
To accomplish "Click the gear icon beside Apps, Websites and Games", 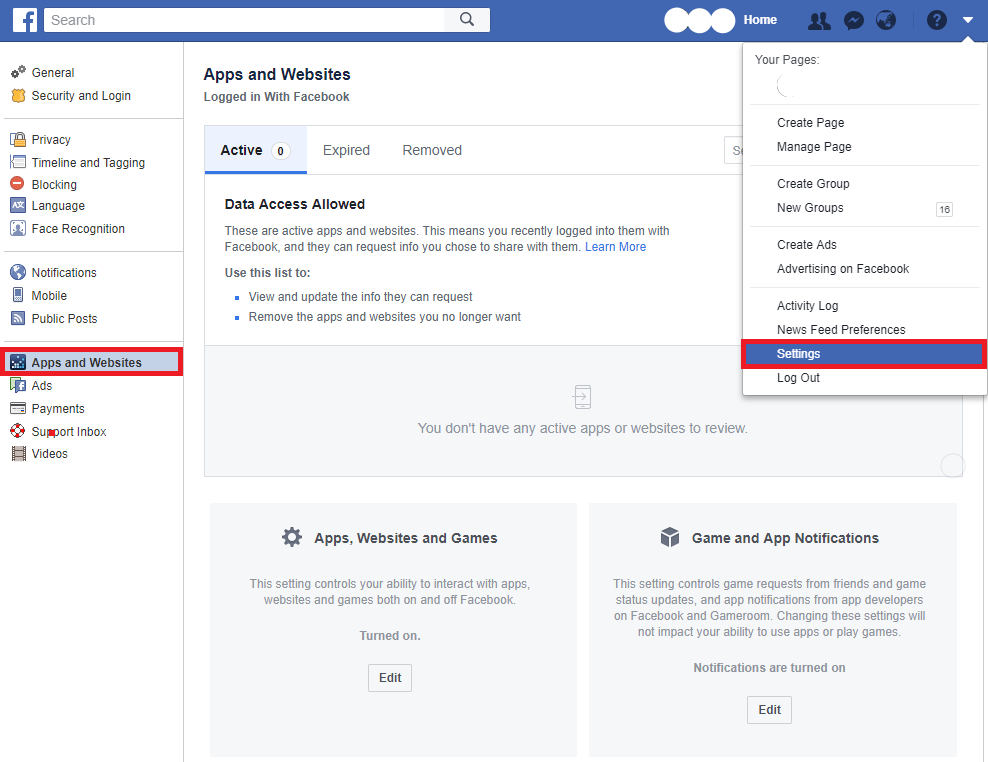I will pyautogui.click(x=292, y=538).
